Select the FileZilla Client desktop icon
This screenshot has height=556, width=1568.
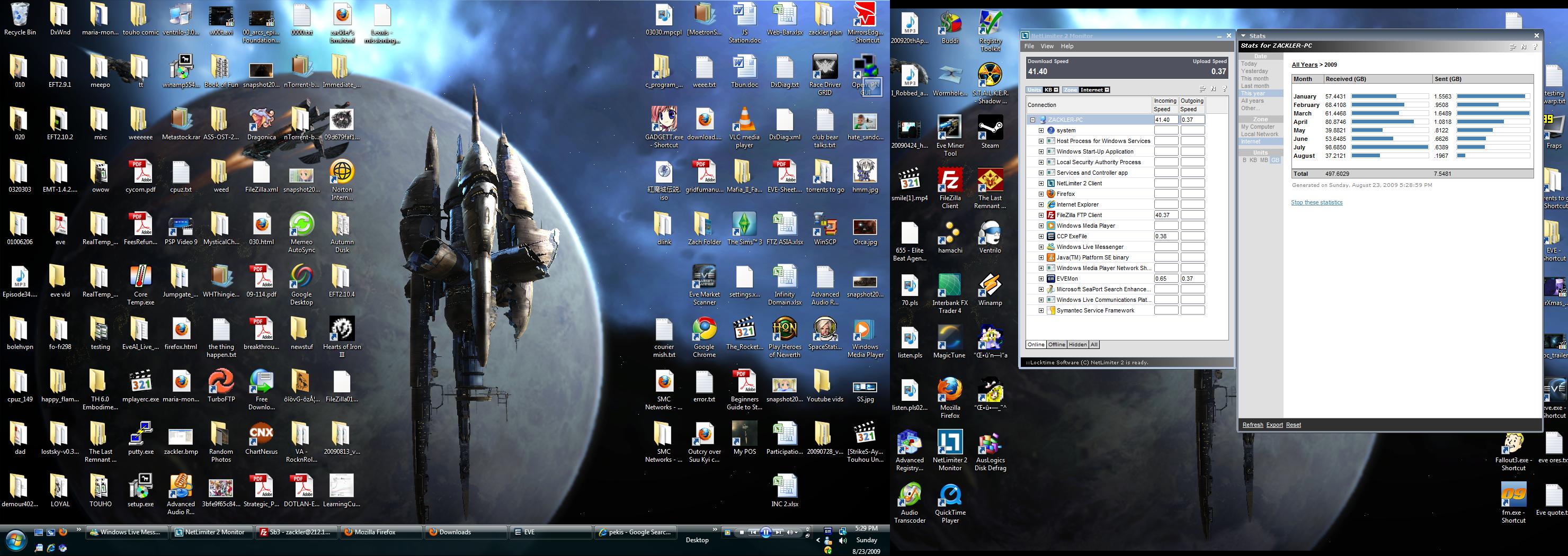pyautogui.click(x=950, y=188)
